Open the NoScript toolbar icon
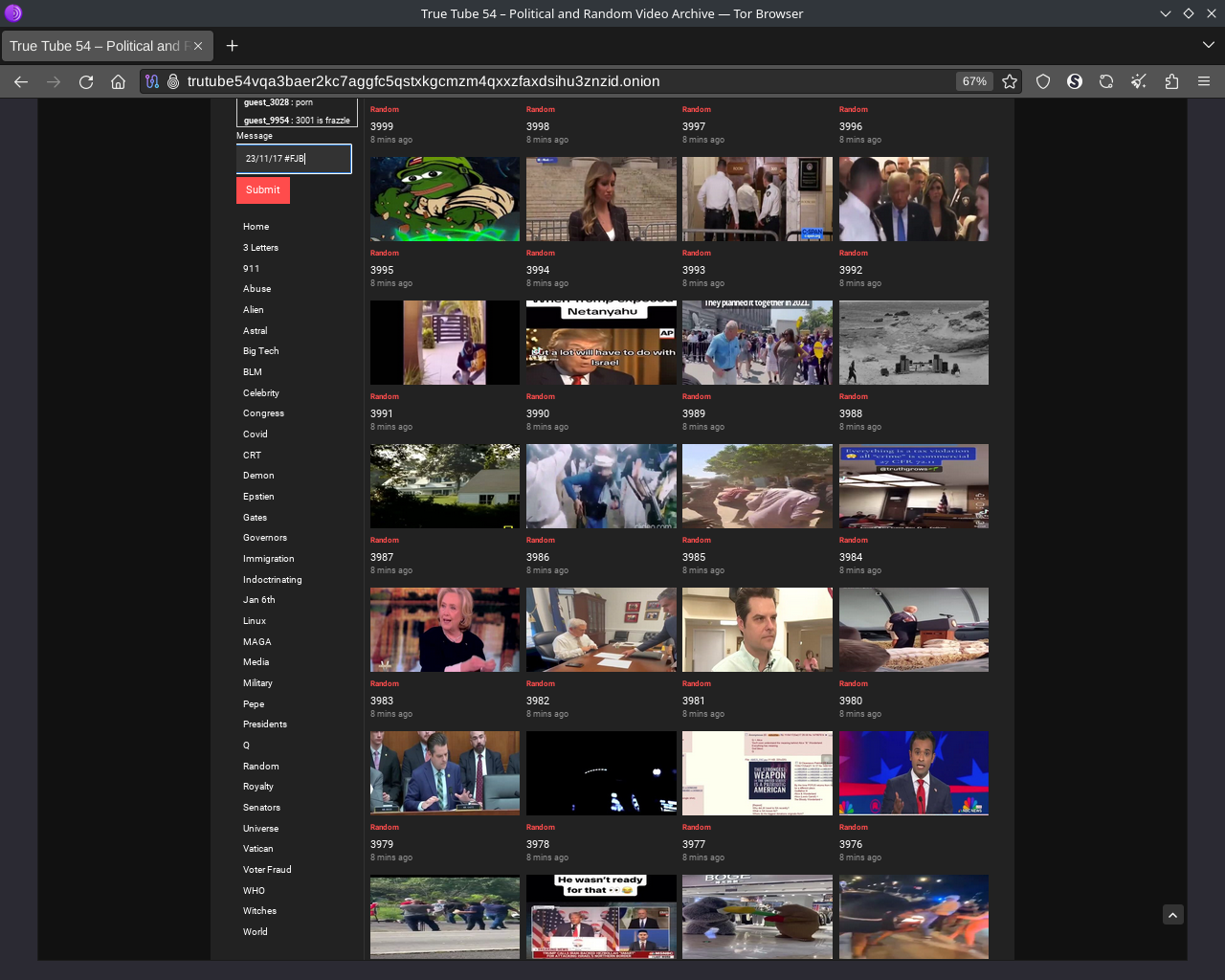The height and width of the screenshot is (980, 1225). coord(1075,81)
